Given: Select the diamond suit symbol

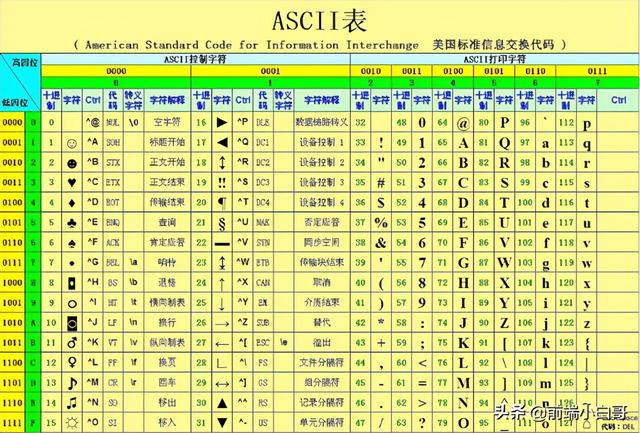Looking at the screenshot, I should point(72,202).
